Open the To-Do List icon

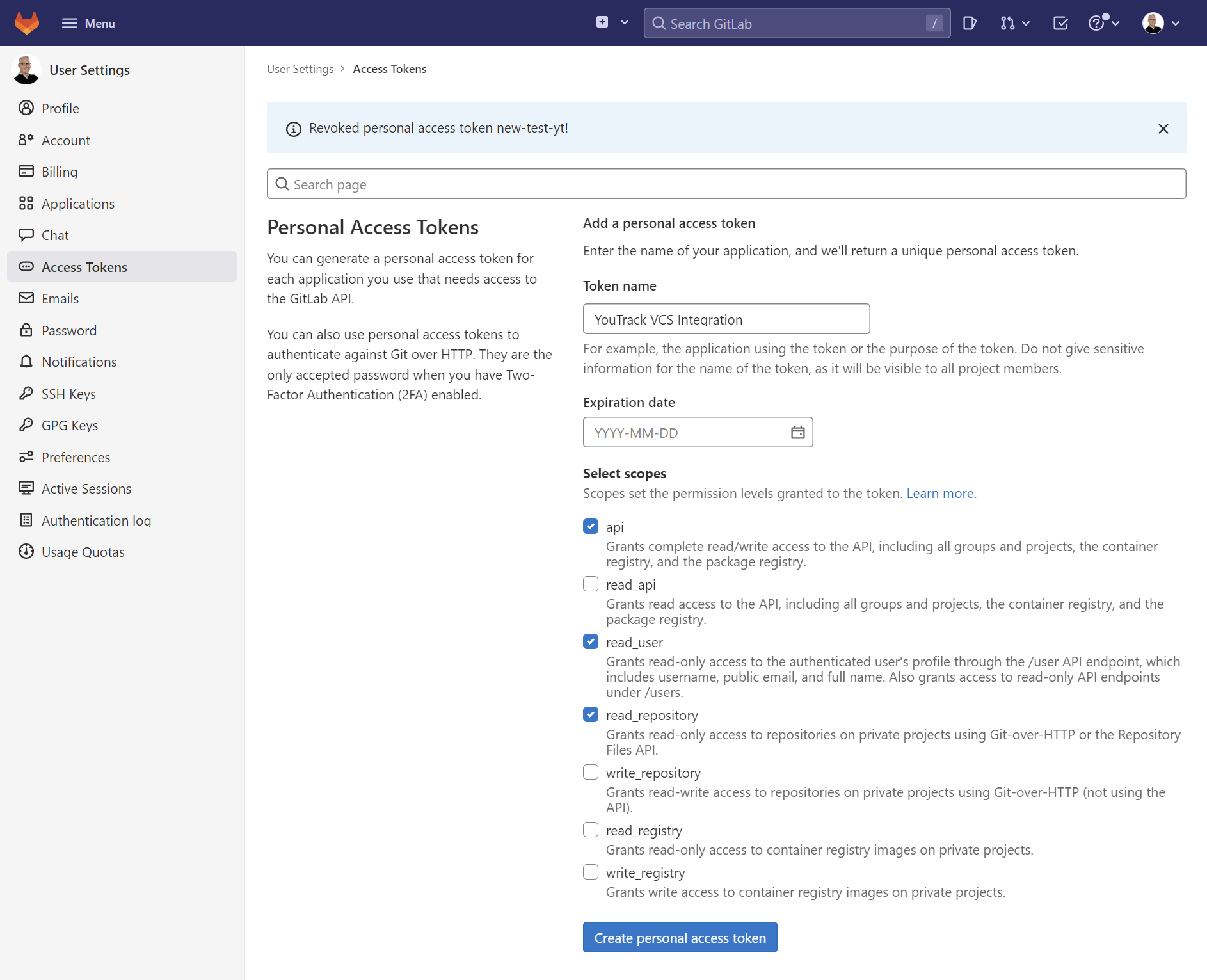coord(1060,23)
